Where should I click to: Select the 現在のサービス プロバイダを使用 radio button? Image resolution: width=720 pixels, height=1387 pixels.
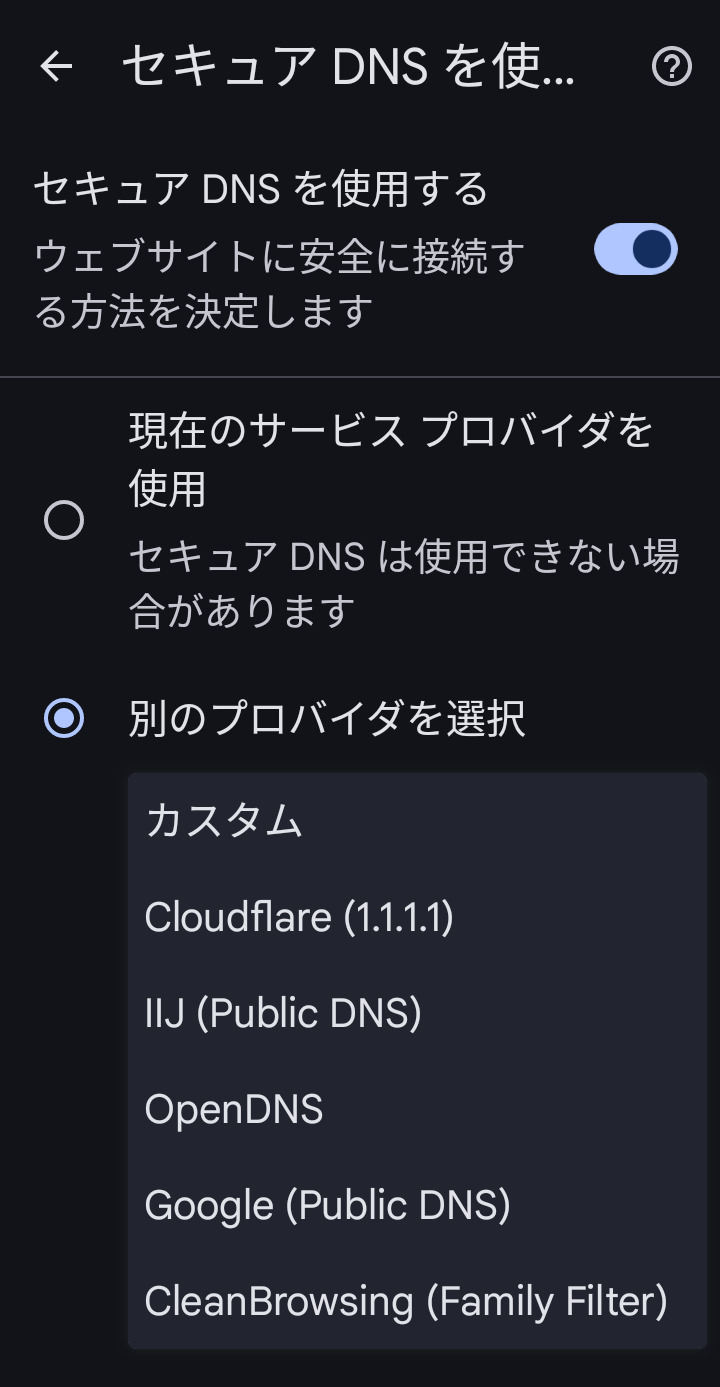tap(64, 520)
